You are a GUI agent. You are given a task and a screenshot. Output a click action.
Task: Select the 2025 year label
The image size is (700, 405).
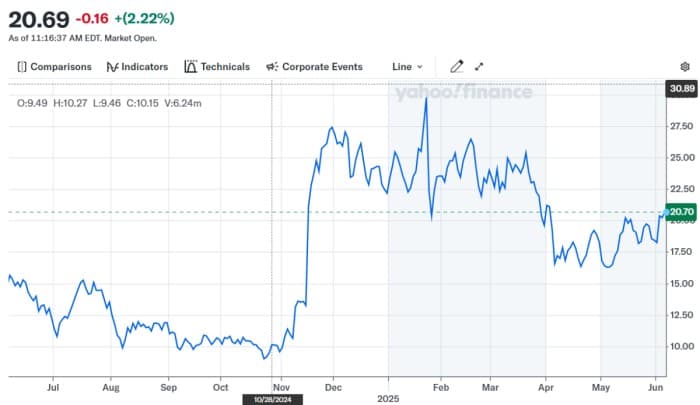(x=387, y=398)
